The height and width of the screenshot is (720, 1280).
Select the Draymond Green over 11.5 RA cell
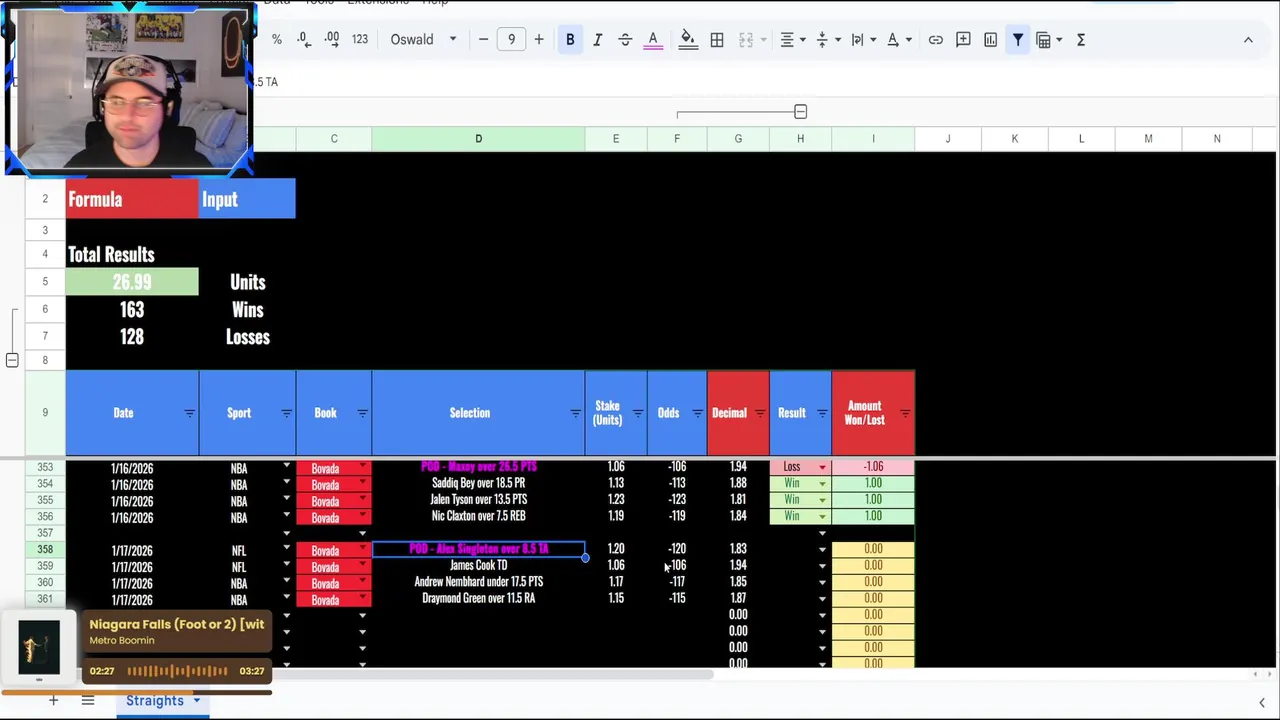(478, 599)
